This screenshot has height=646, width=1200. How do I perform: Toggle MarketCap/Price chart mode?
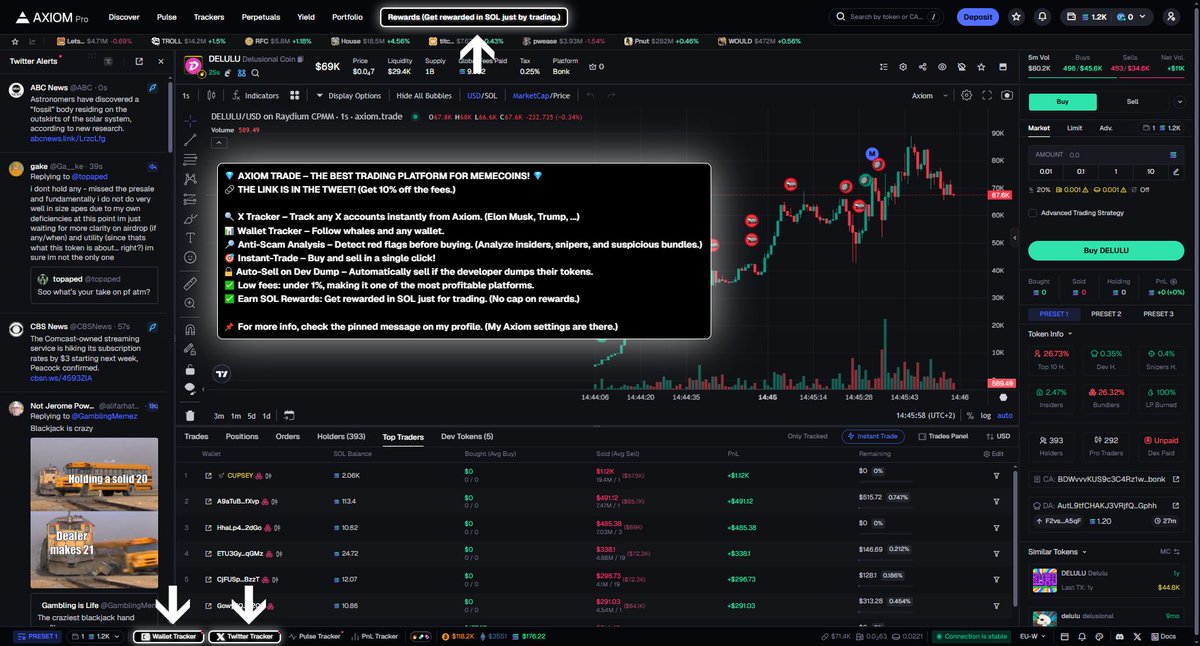click(x=541, y=96)
